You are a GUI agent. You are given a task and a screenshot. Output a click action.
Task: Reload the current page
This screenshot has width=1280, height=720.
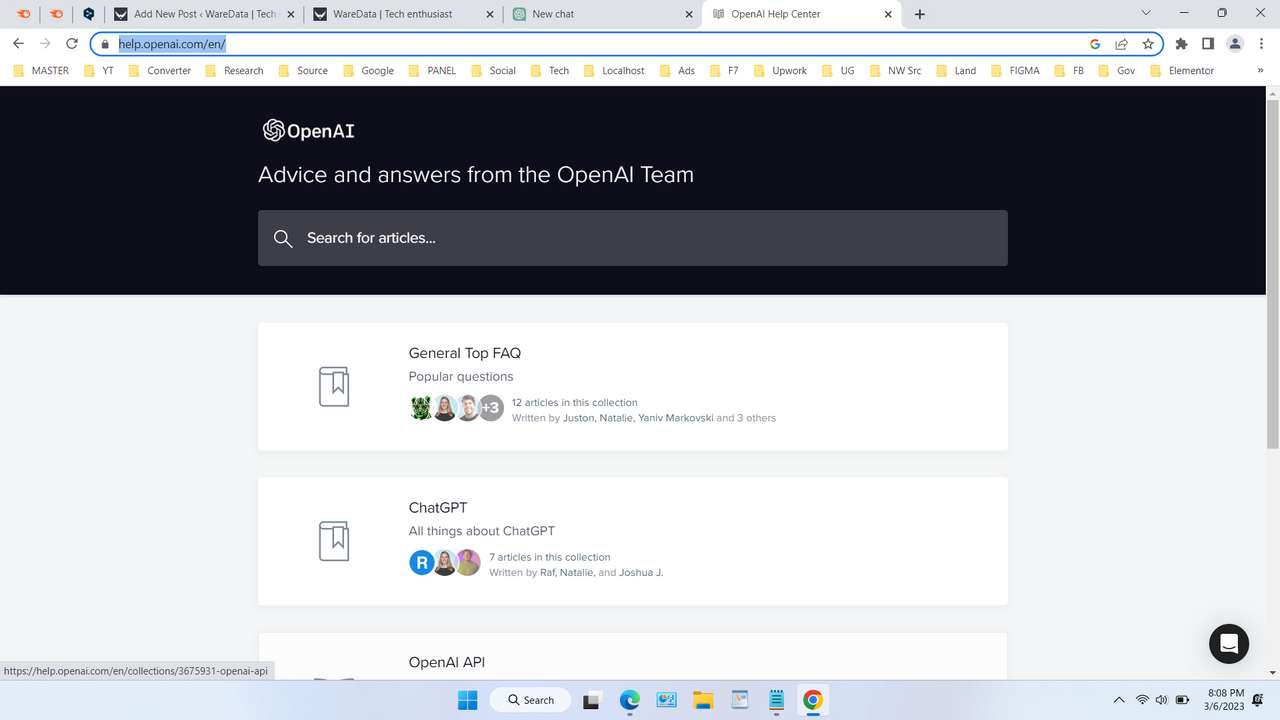point(70,43)
